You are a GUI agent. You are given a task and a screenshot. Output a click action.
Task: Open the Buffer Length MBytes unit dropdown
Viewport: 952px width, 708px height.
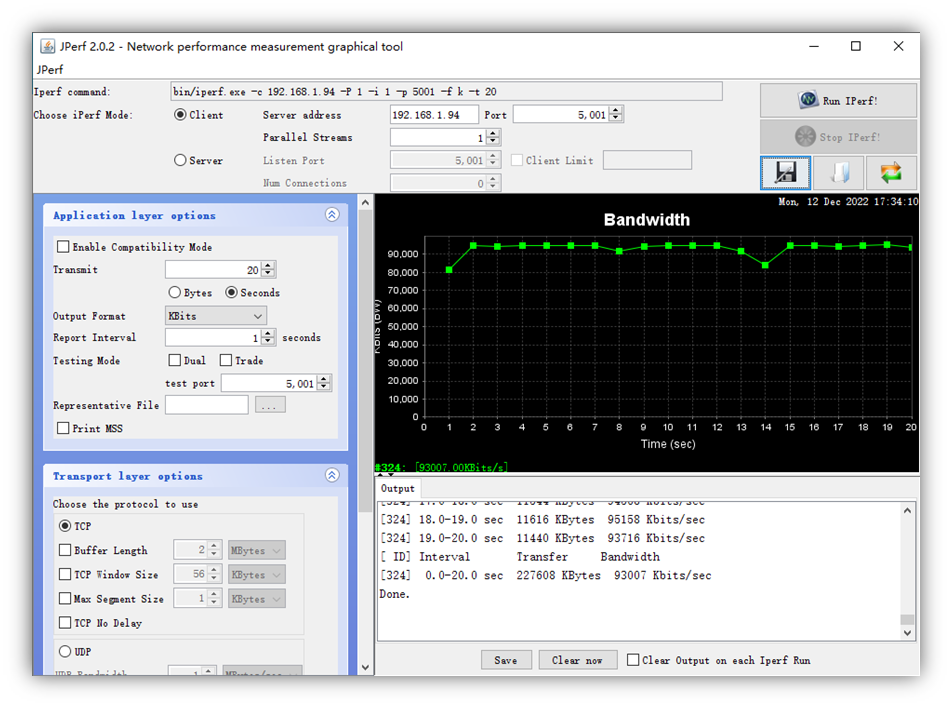pos(256,550)
